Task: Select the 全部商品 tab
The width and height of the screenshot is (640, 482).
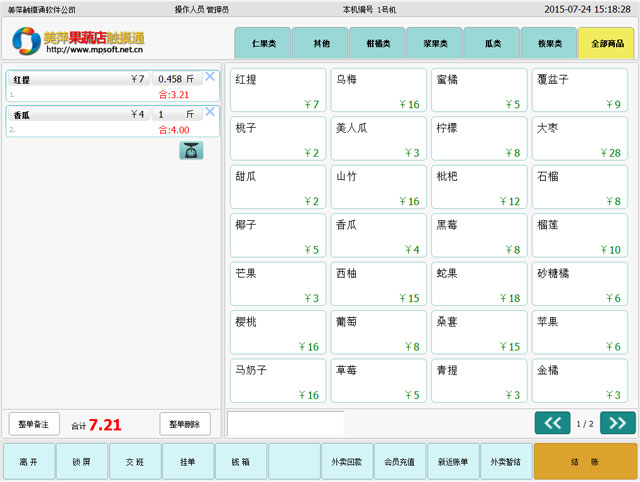Action: 606,43
